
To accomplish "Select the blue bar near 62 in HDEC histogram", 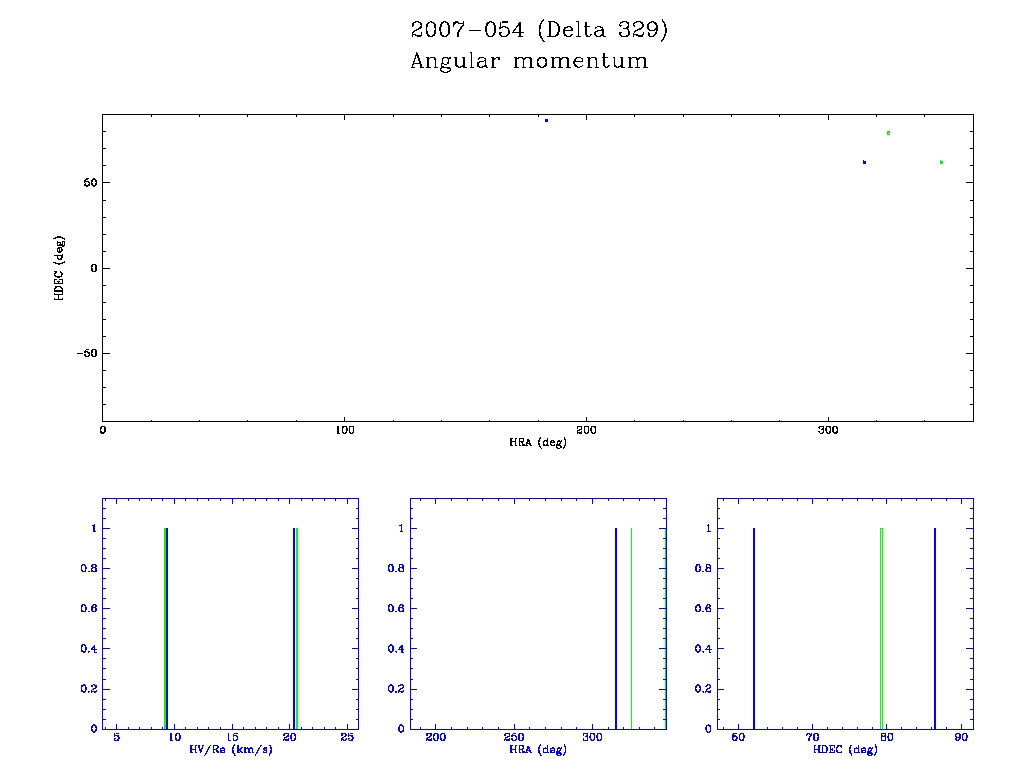I will coord(753,628).
